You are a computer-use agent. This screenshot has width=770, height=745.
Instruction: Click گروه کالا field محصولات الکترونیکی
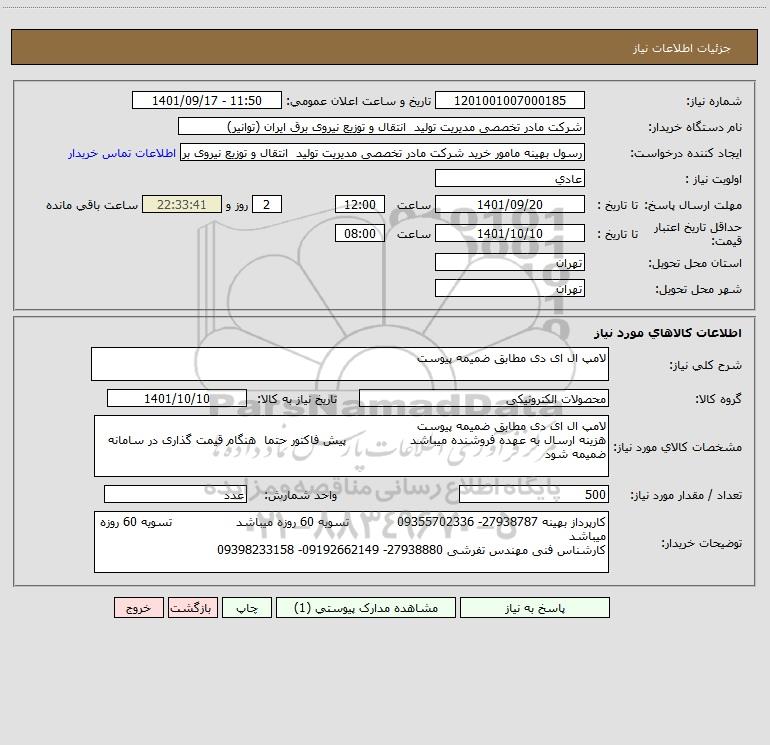tap(484, 398)
